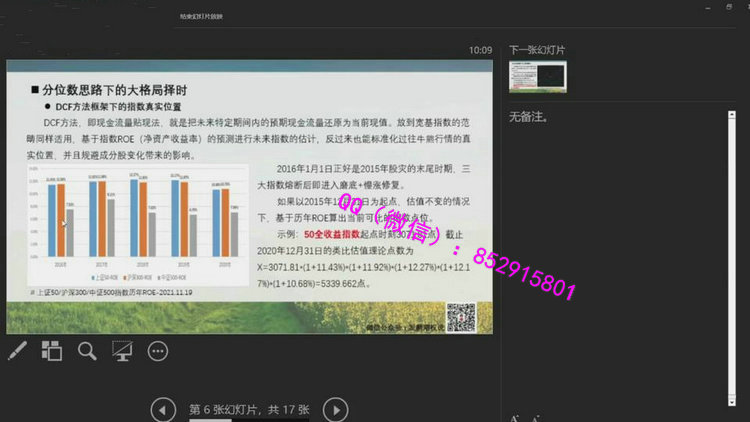Toggle black out slide show screen
The width and height of the screenshot is (750, 422).
[122, 351]
